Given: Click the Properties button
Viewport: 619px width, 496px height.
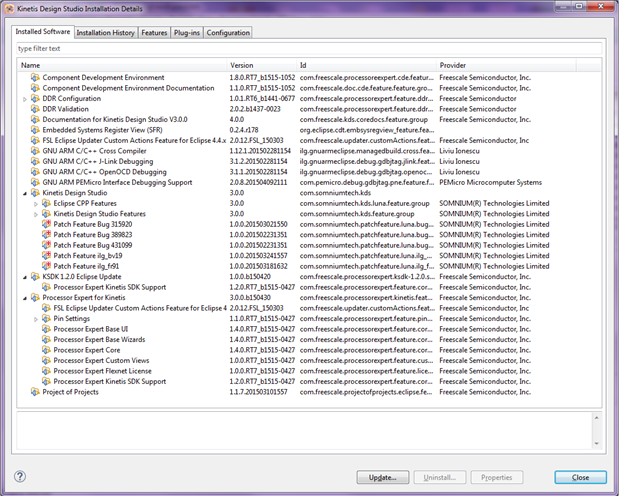Looking at the screenshot, I should pos(497,477).
